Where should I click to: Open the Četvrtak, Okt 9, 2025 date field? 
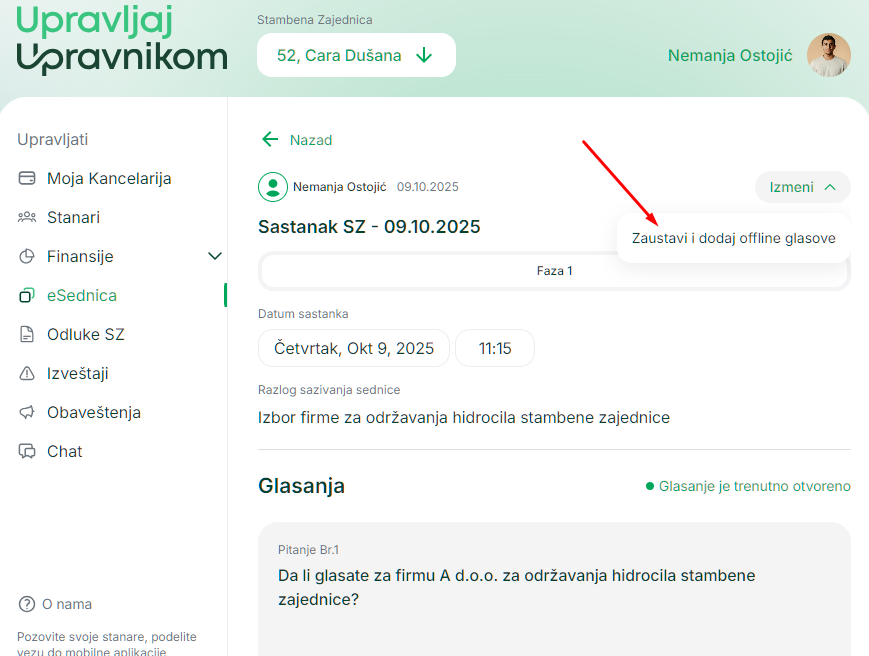click(x=353, y=348)
